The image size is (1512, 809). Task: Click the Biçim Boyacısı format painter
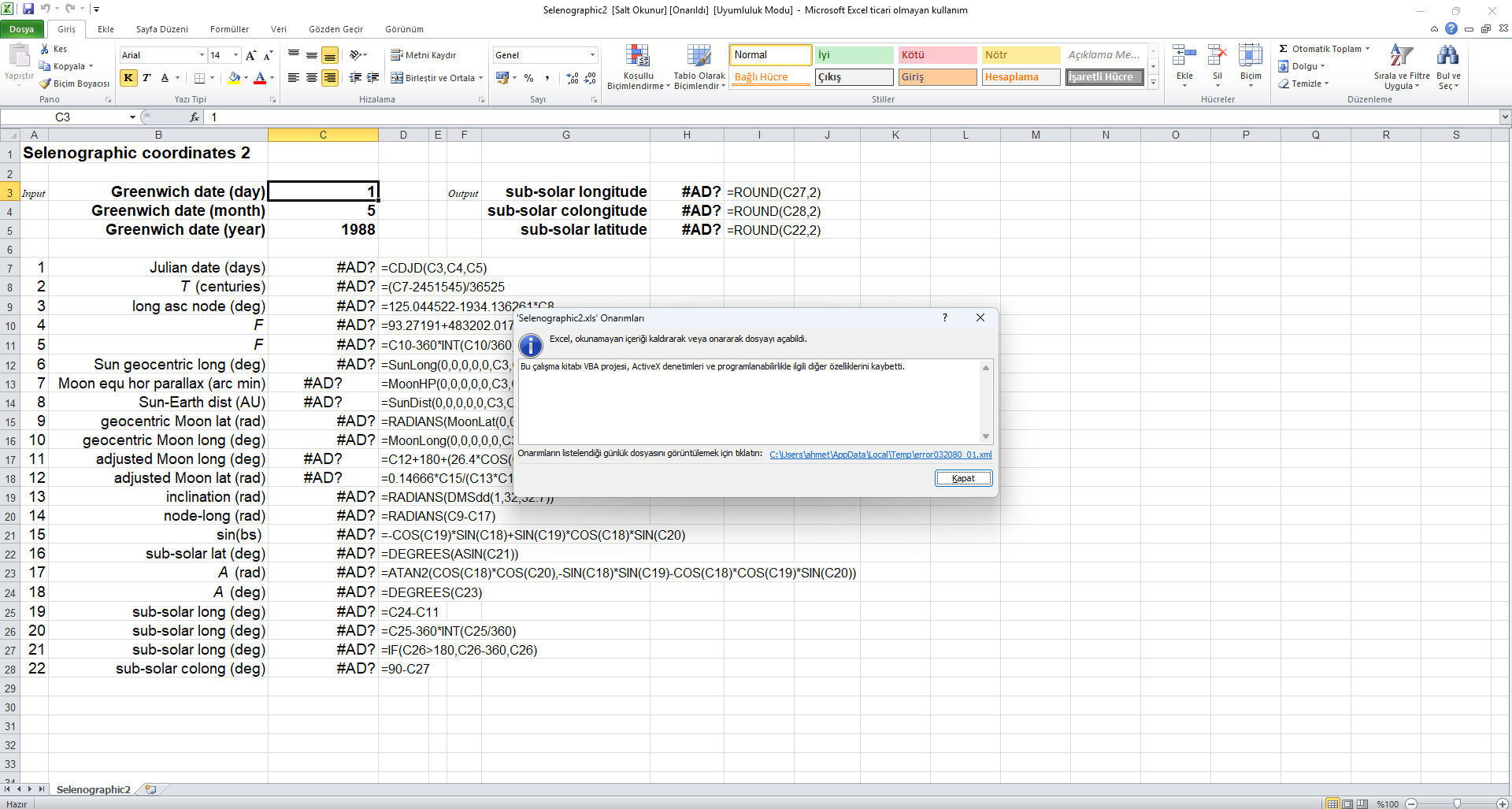pyautogui.click(x=75, y=83)
